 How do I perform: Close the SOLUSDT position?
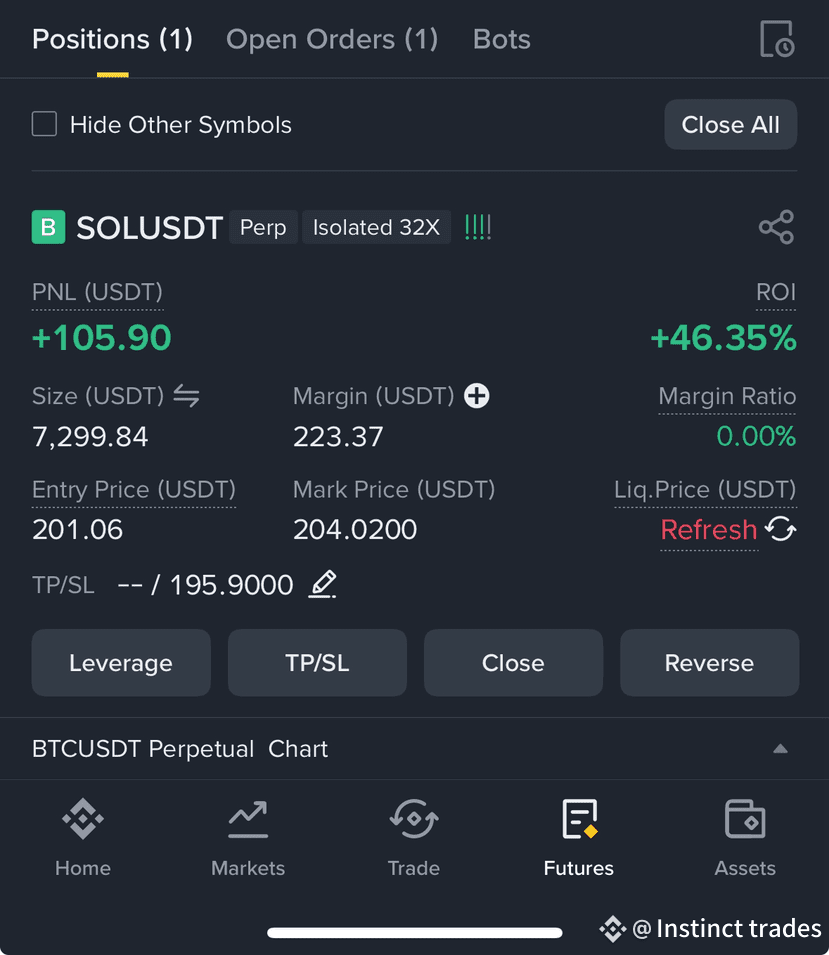point(513,663)
